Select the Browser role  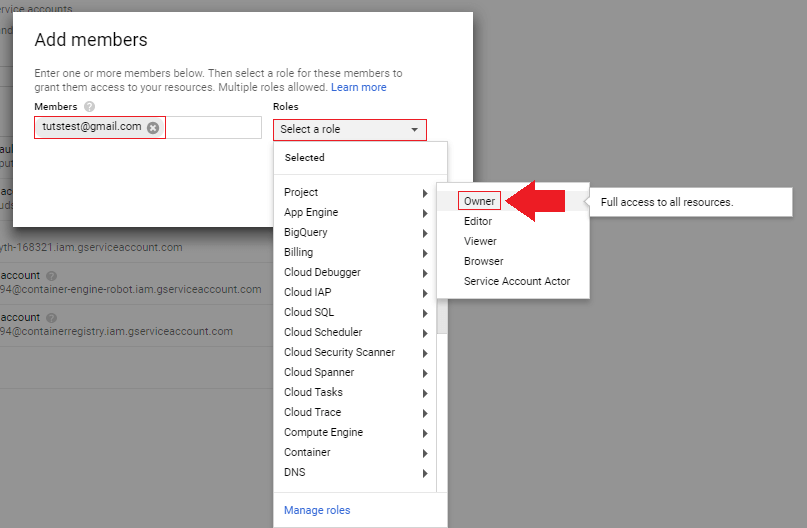(x=513, y=261)
